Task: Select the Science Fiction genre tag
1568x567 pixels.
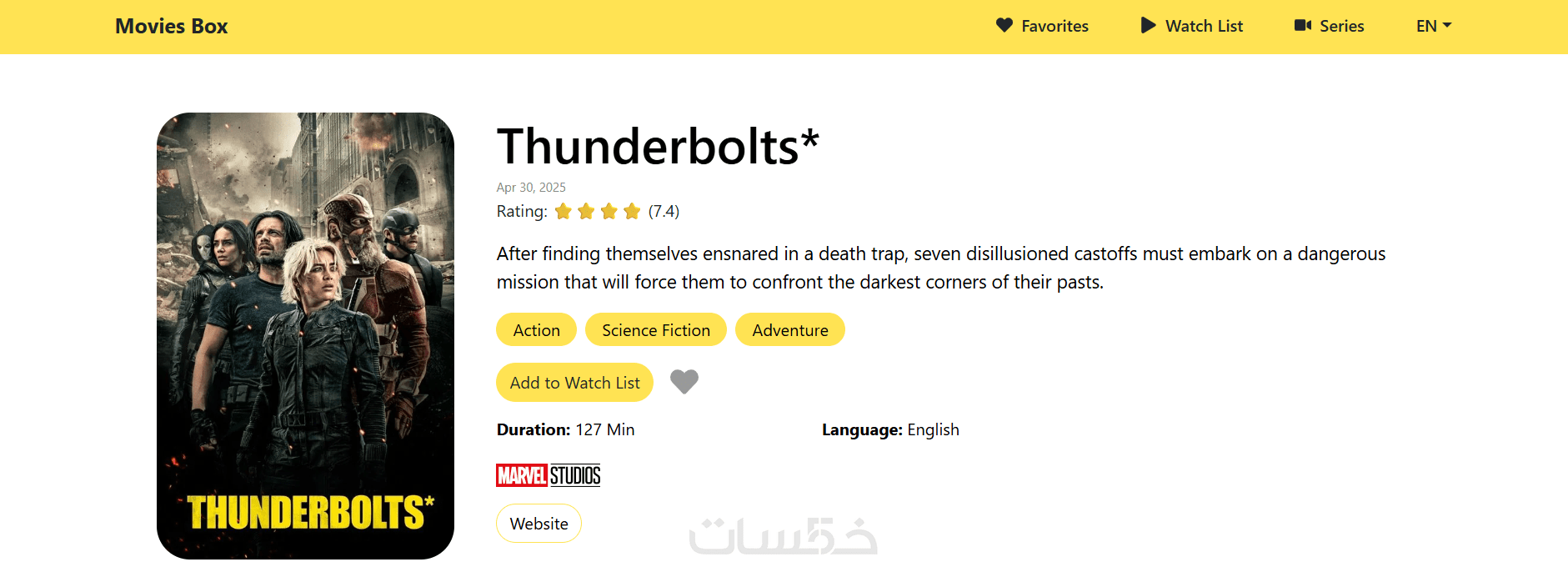Action: click(655, 330)
